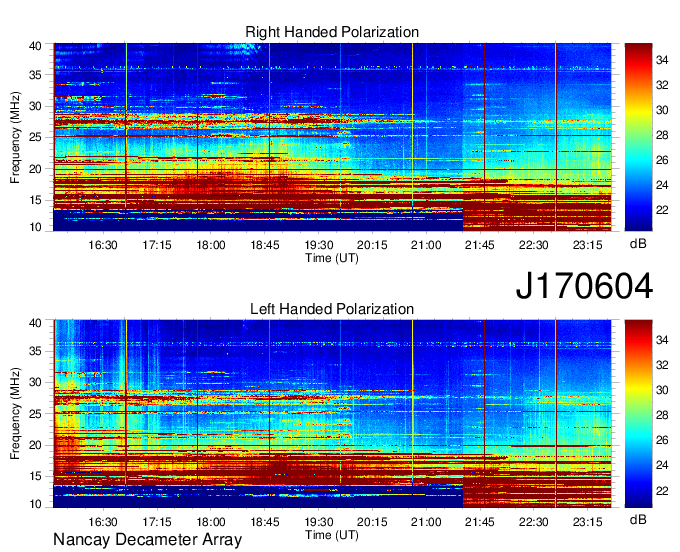Click the 30 MHz tick label on bottom plot
The image size is (680, 552).
click(x=35, y=382)
